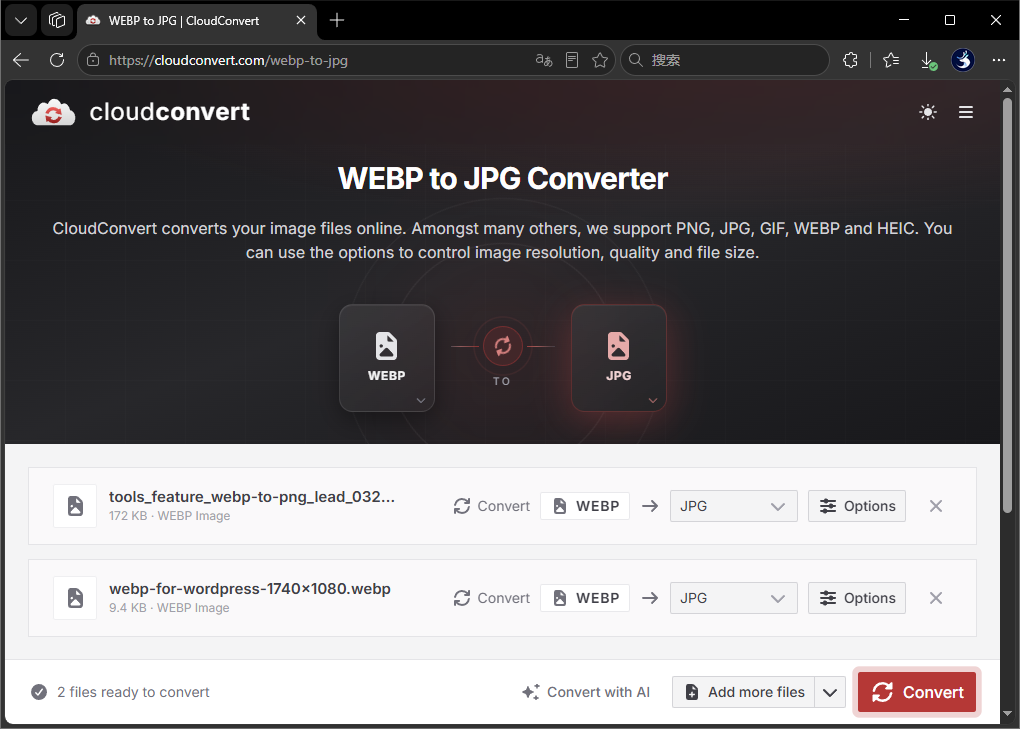Click Add more files button

pyautogui.click(x=744, y=692)
